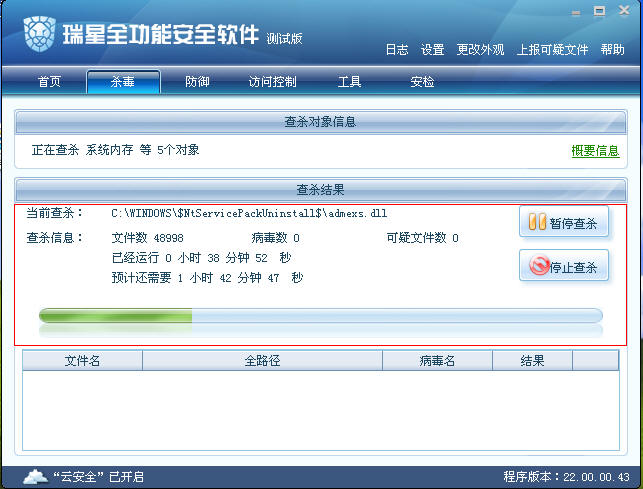Open the 工具 tab
Screen dimensions: 643x489
[x=349, y=82]
